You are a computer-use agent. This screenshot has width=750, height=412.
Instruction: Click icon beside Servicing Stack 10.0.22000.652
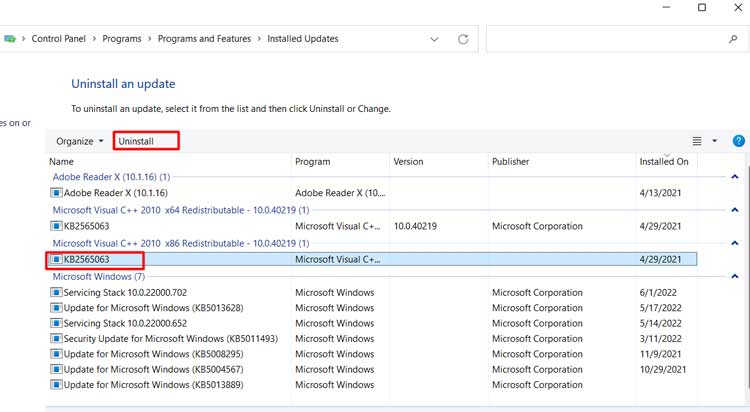tap(56, 323)
